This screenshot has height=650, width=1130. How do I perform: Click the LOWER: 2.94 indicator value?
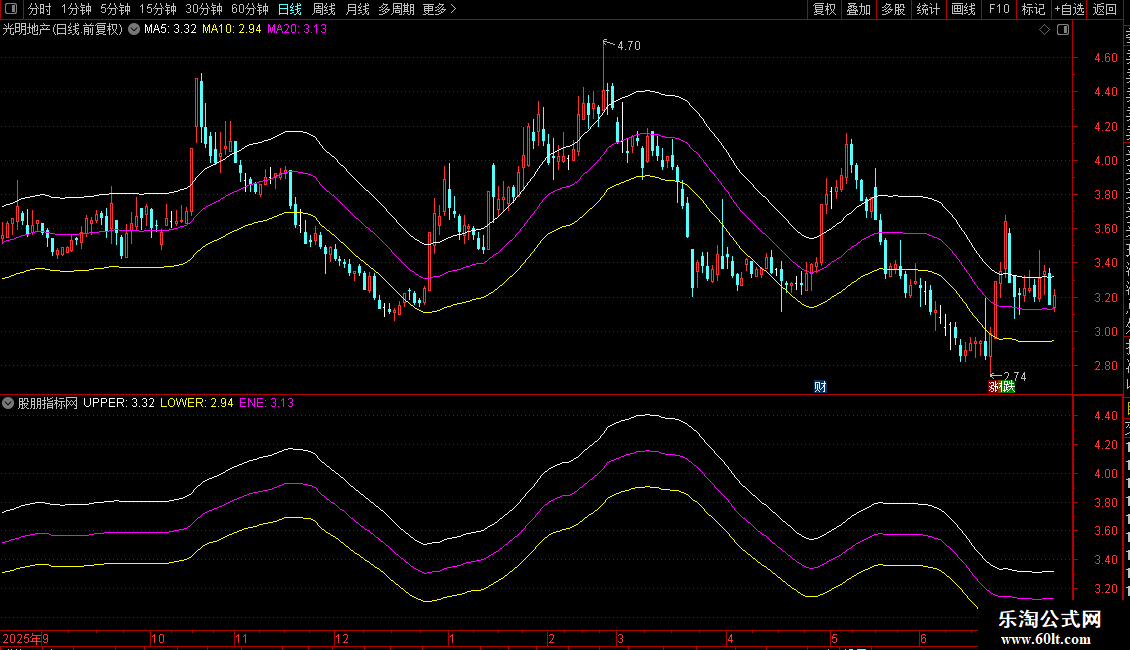[x=197, y=403]
